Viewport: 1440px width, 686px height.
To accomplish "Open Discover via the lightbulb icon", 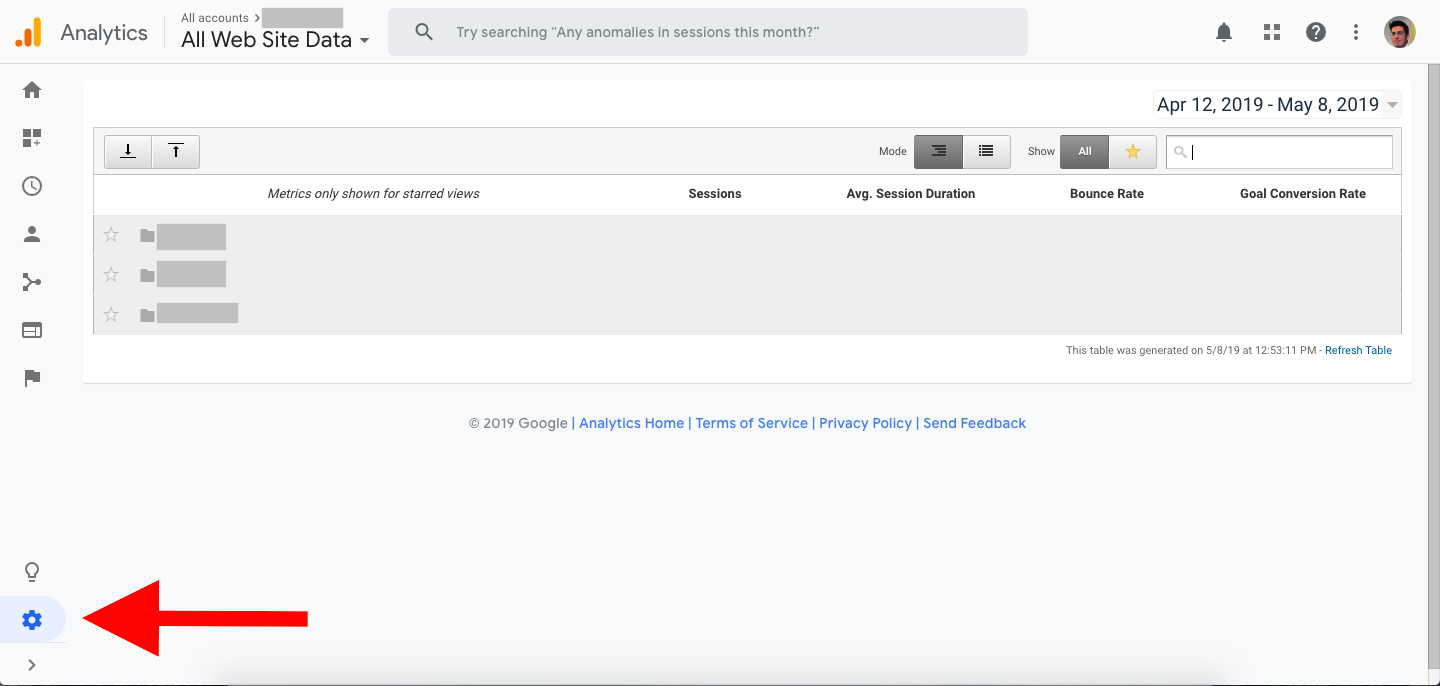I will [31, 571].
